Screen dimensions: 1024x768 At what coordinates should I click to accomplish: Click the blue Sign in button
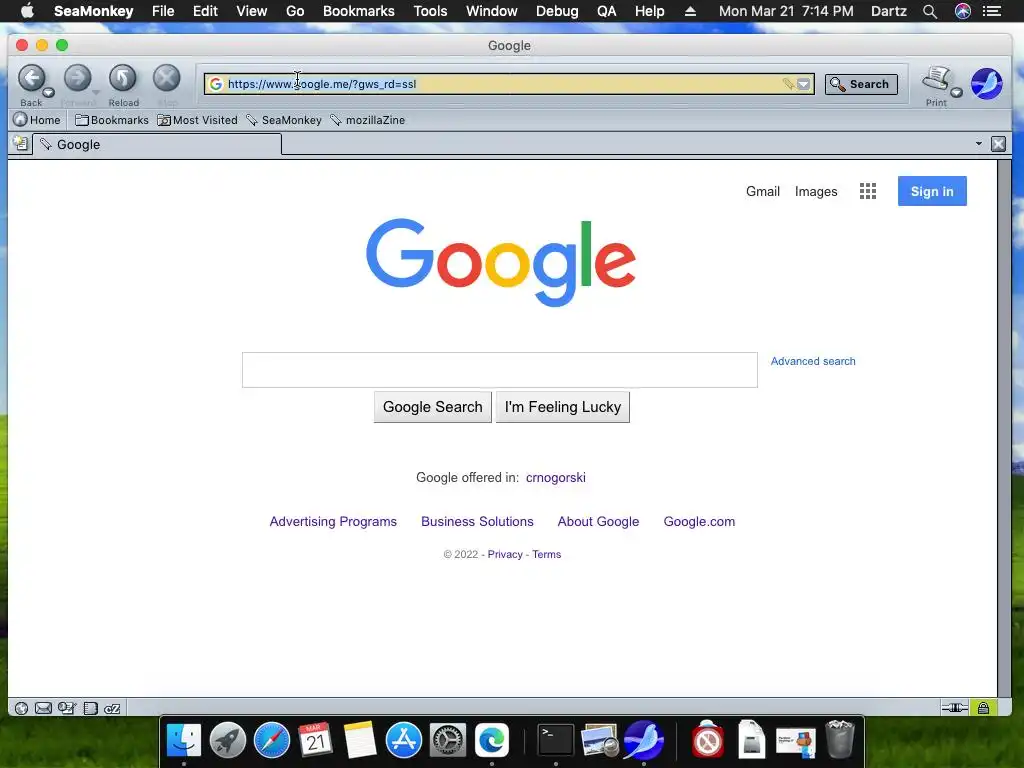(932, 191)
